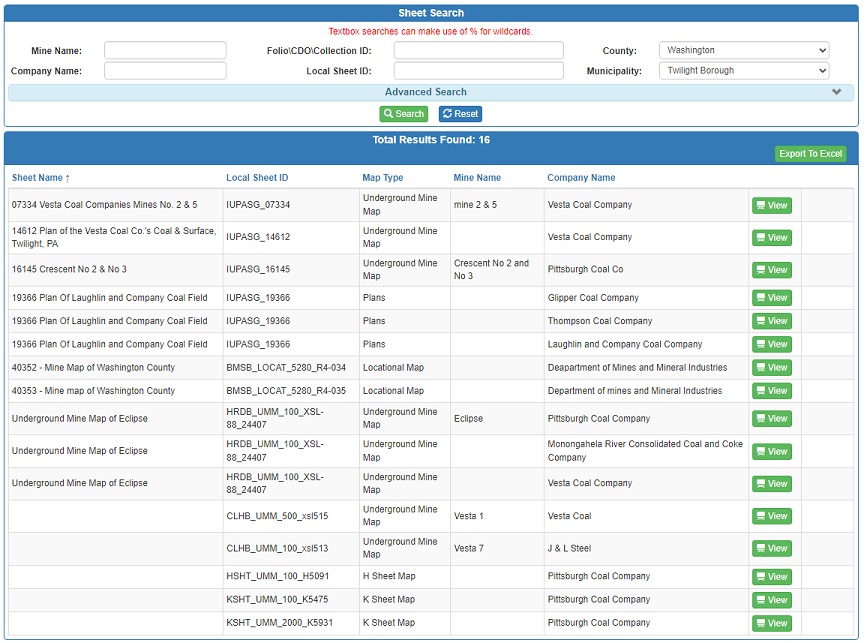Click the green Search button
The height and width of the screenshot is (643, 867).
click(x=404, y=114)
